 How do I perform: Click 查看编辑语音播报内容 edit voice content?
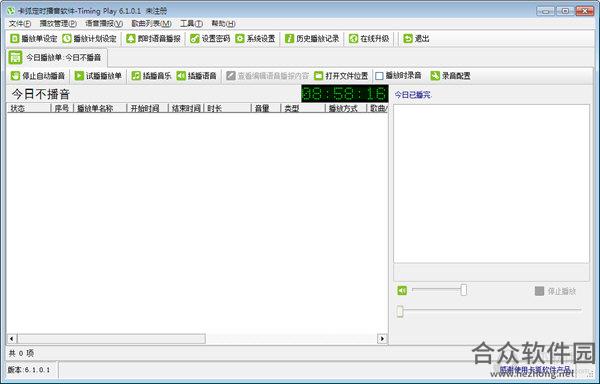[x=267, y=76]
